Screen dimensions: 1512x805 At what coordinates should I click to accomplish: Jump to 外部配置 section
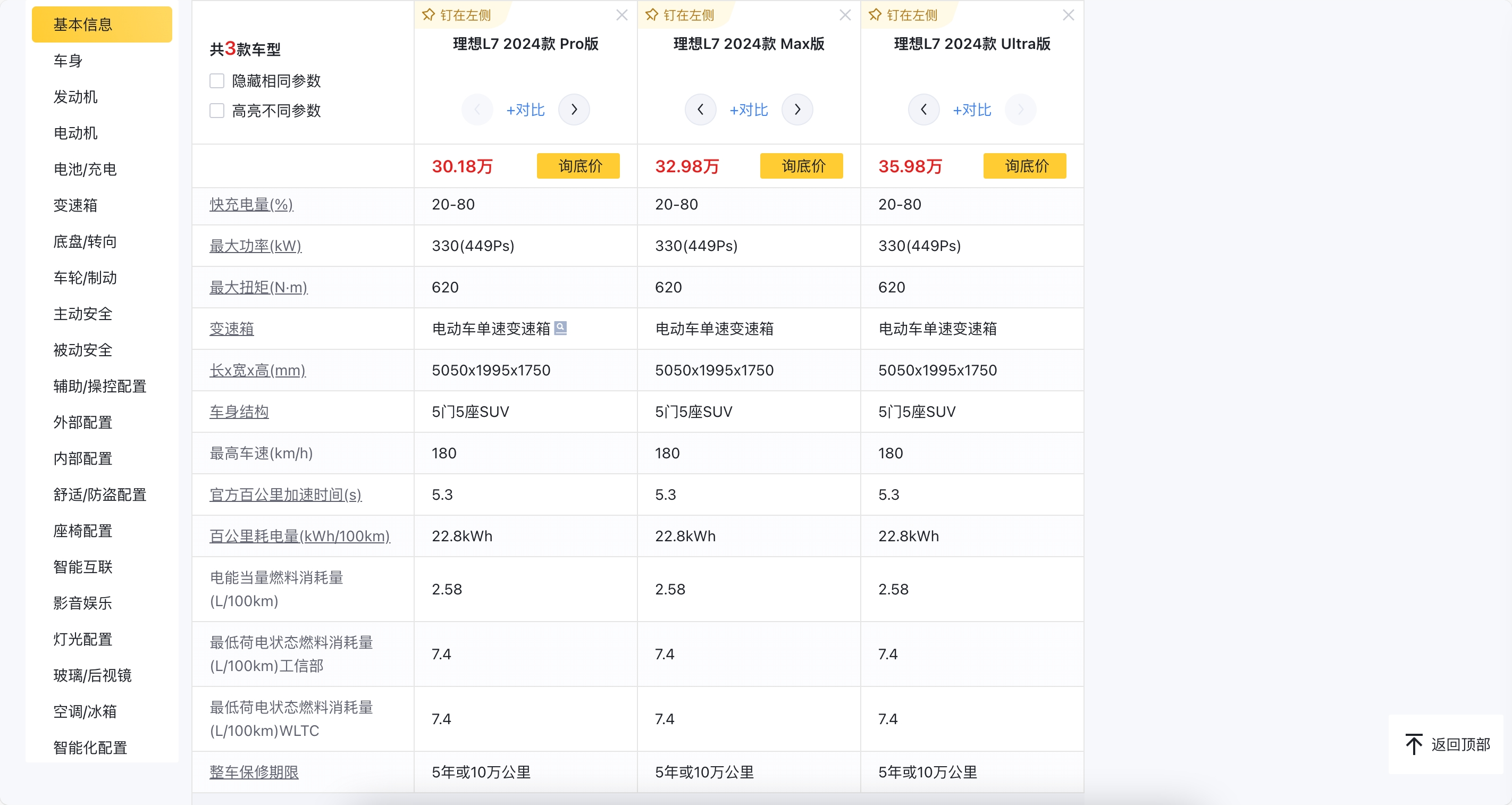coord(83,422)
